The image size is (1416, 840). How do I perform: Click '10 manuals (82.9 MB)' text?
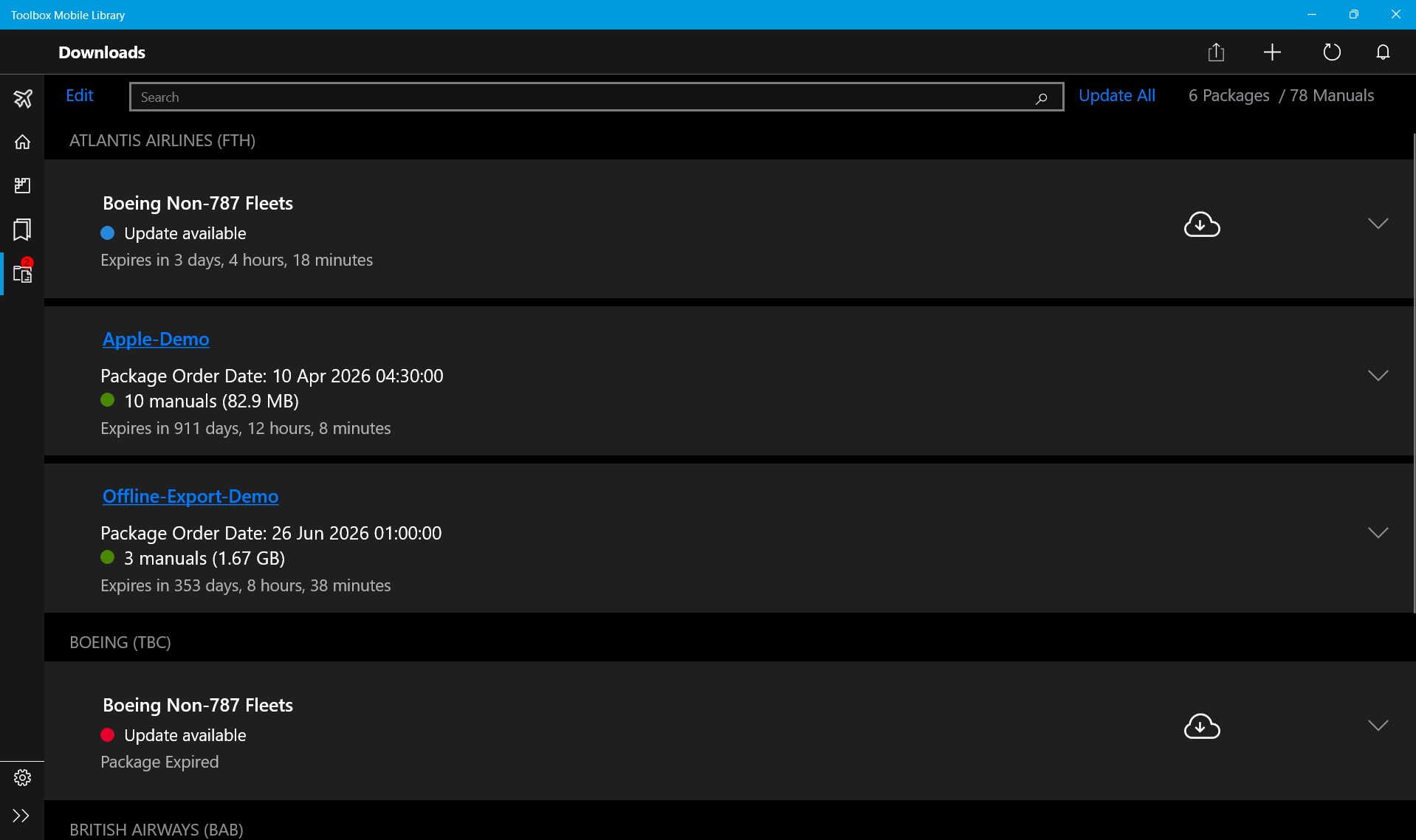pos(211,401)
